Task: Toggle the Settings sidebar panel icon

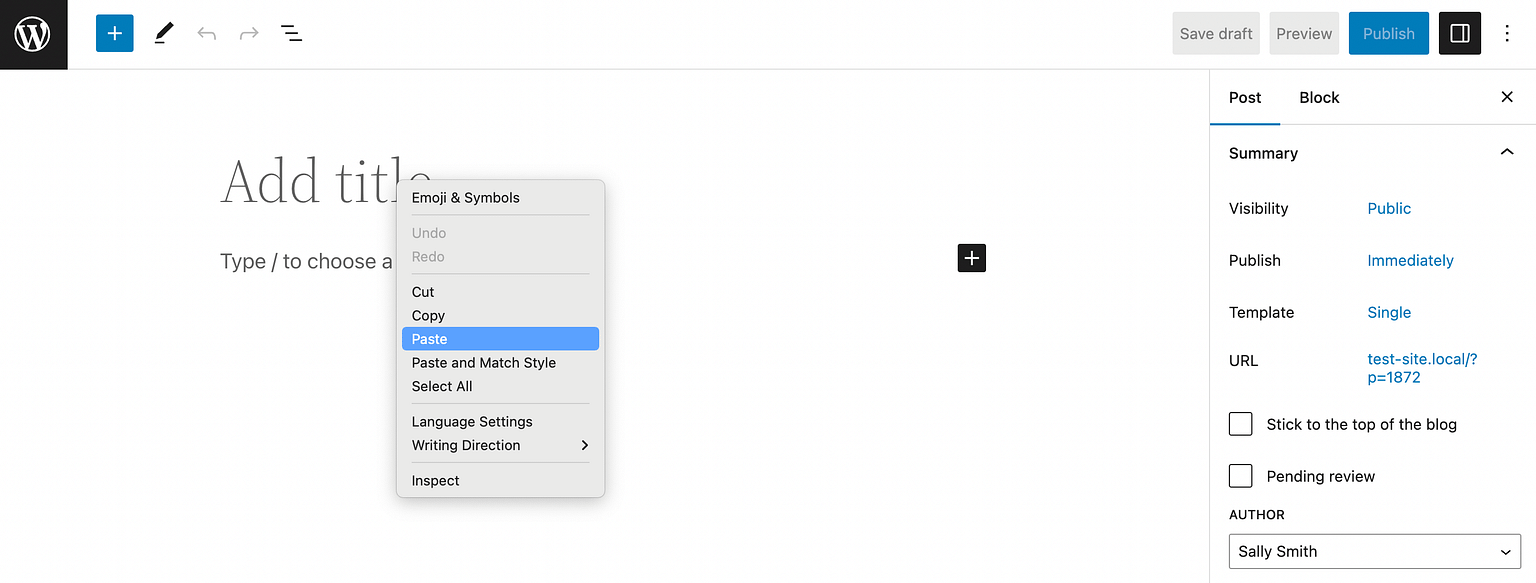Action: click(x=1459, y=33)
